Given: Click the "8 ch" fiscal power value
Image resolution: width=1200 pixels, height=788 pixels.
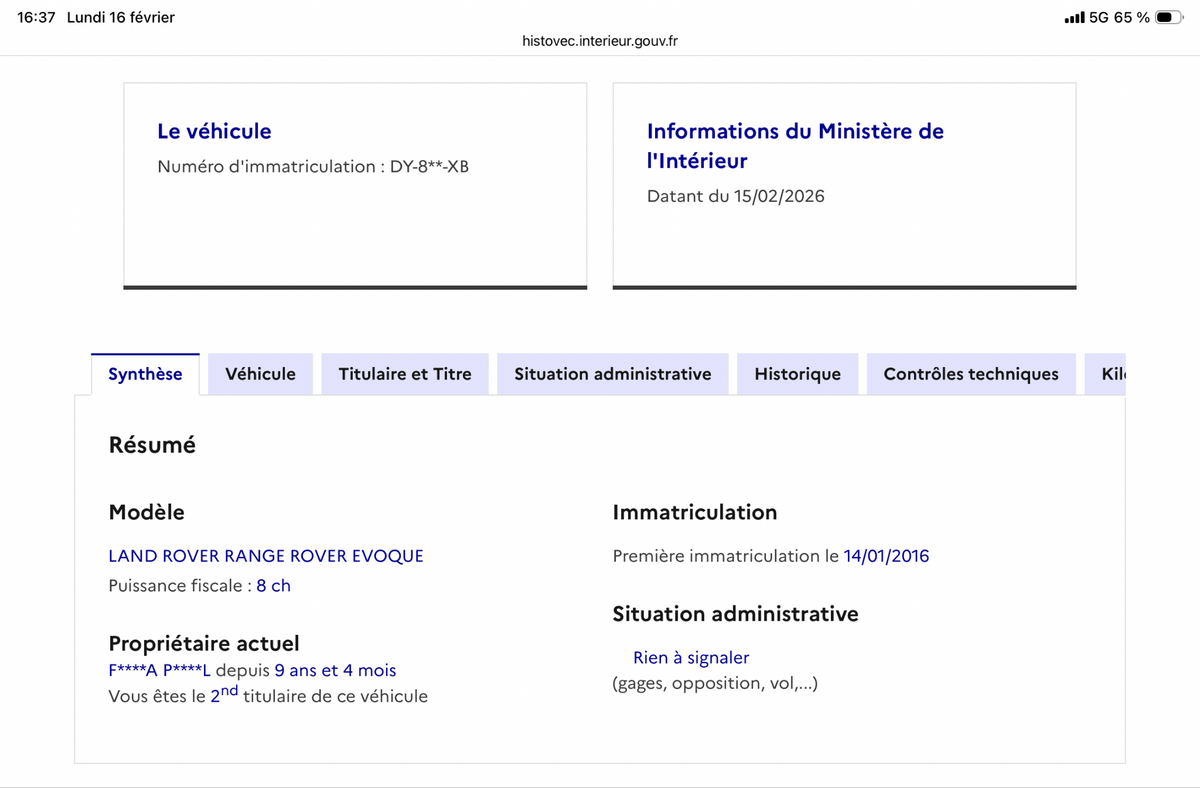Looking at the screenshot, I should pos(273,586).
